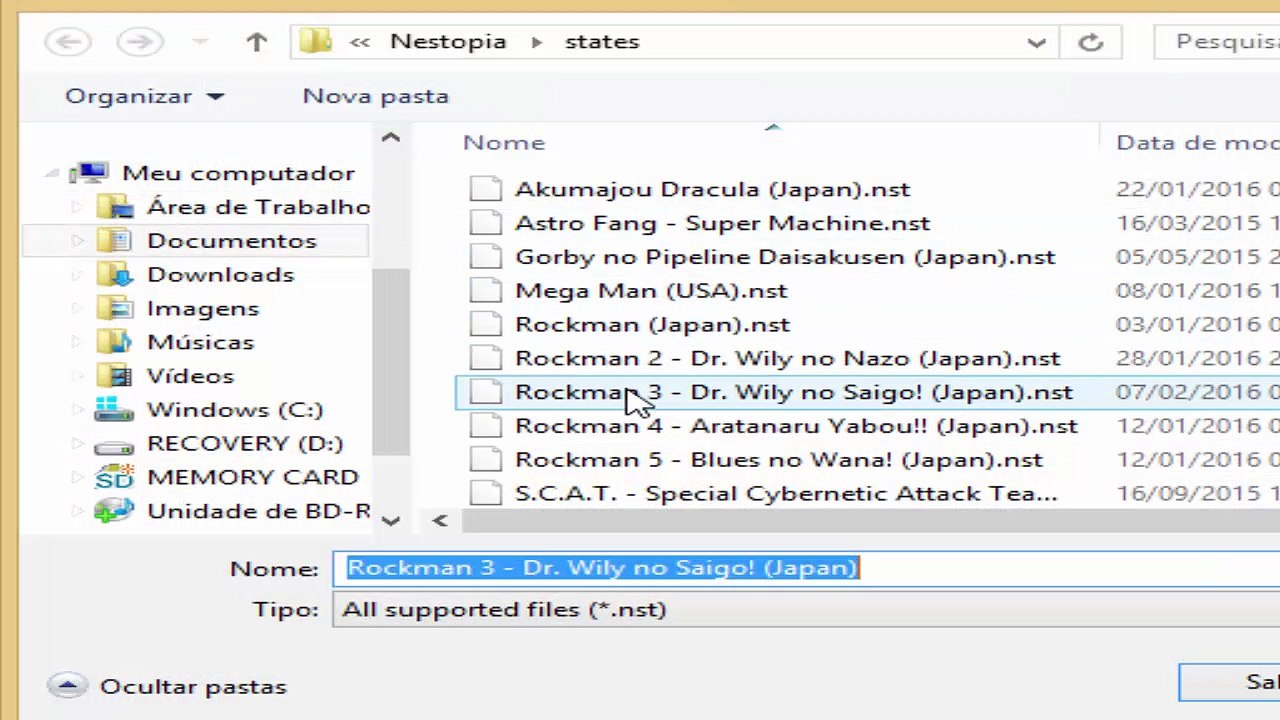The width and height of the screenshot is (1280, 720).
Task: Refresh the states folder view
Action: 1091,42
